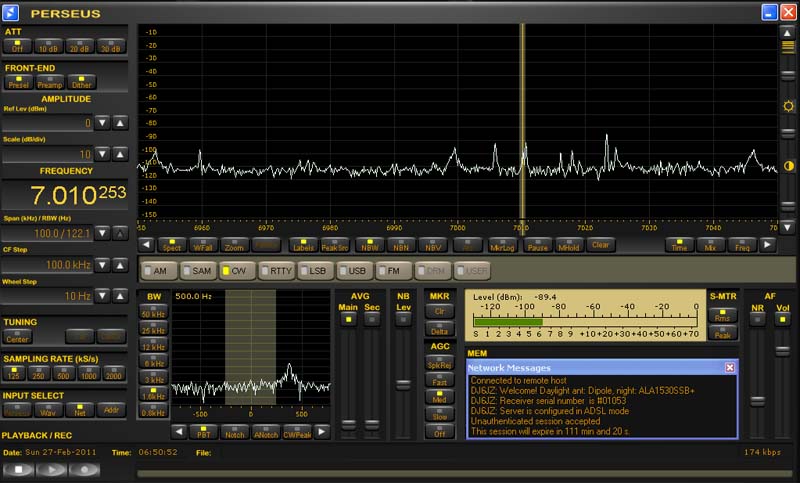Toggle the Preamp button
The width and height of the screenshot is (800, 483).
(50, 82)
